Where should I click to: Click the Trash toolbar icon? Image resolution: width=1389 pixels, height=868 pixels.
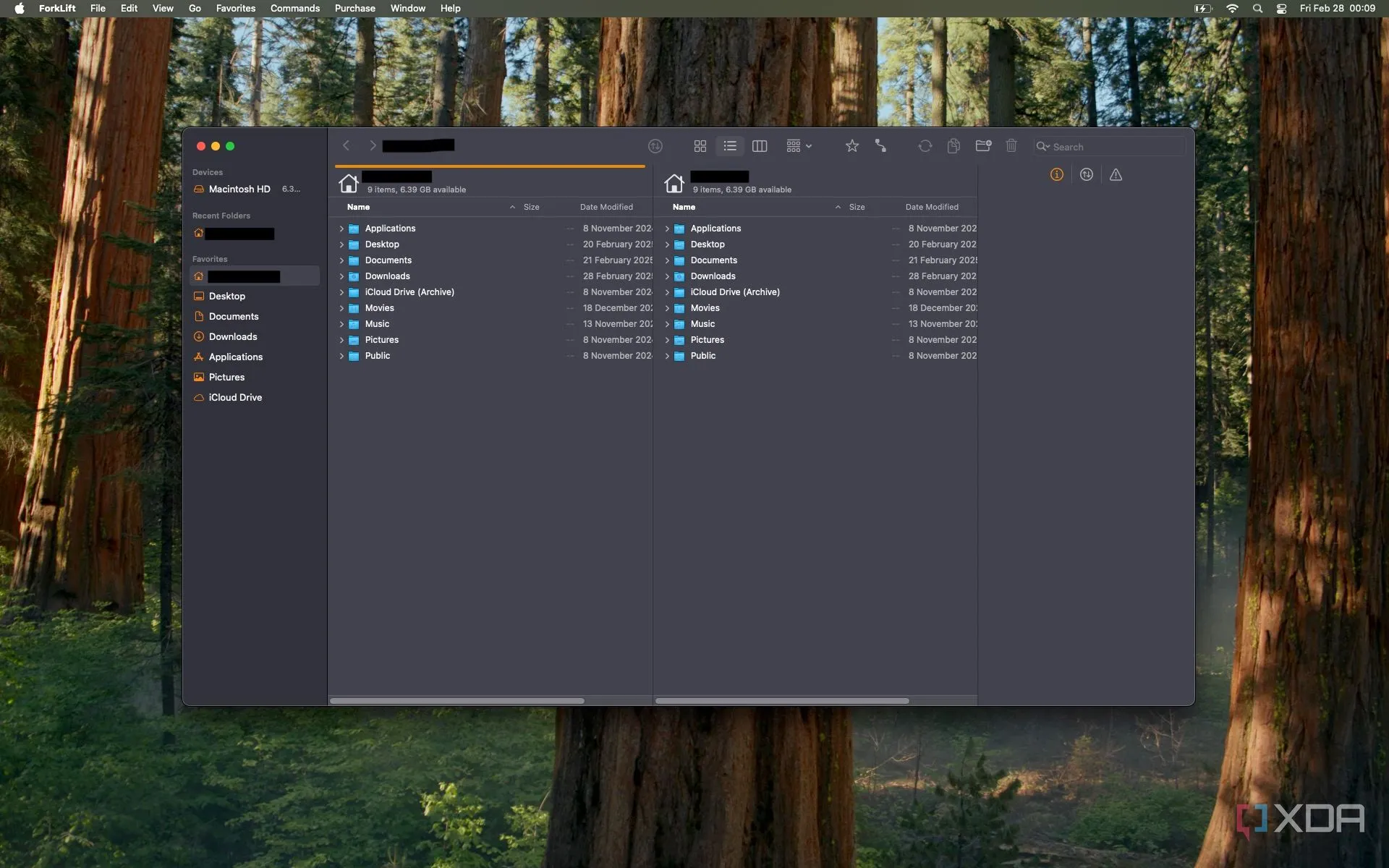[x=1011, y=146]
